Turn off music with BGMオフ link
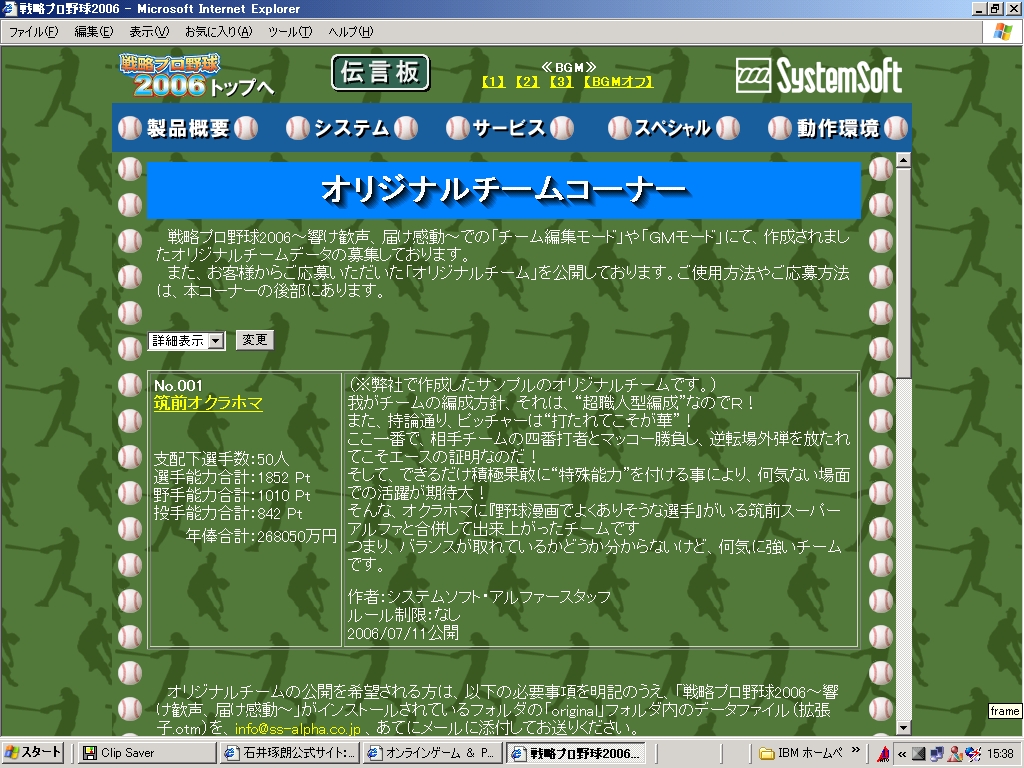This screenshot has height=768, width=1024. click(x=618, y=82)
